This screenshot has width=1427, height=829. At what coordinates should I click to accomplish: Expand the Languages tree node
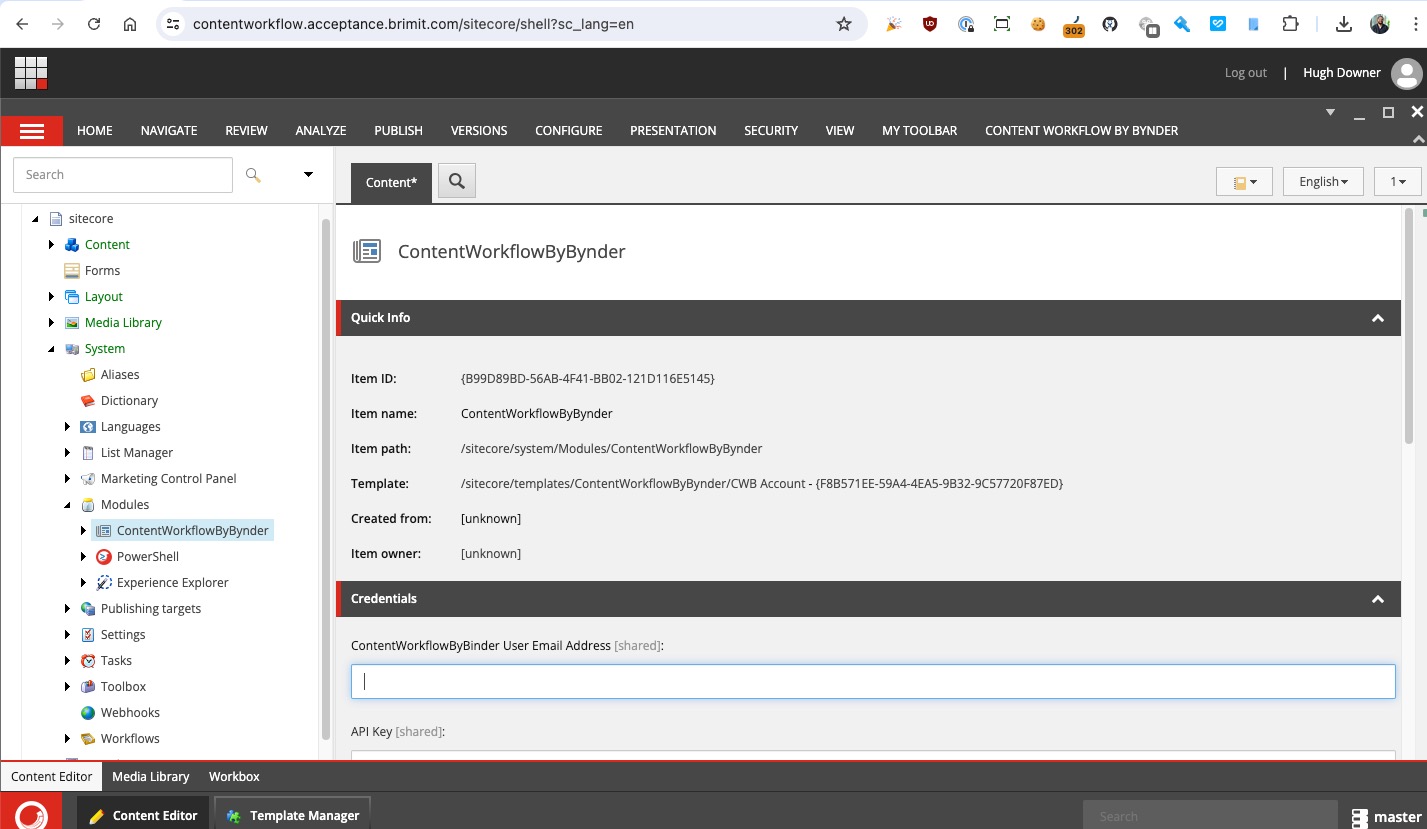[x=67, y=427]
